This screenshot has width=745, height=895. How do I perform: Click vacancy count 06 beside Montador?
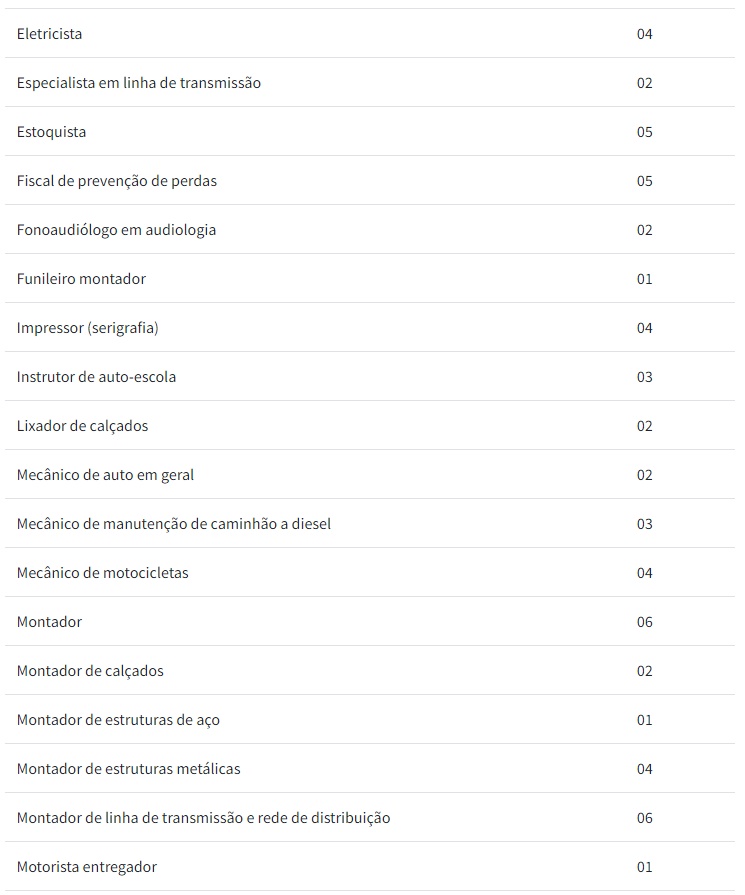(645, 622)
